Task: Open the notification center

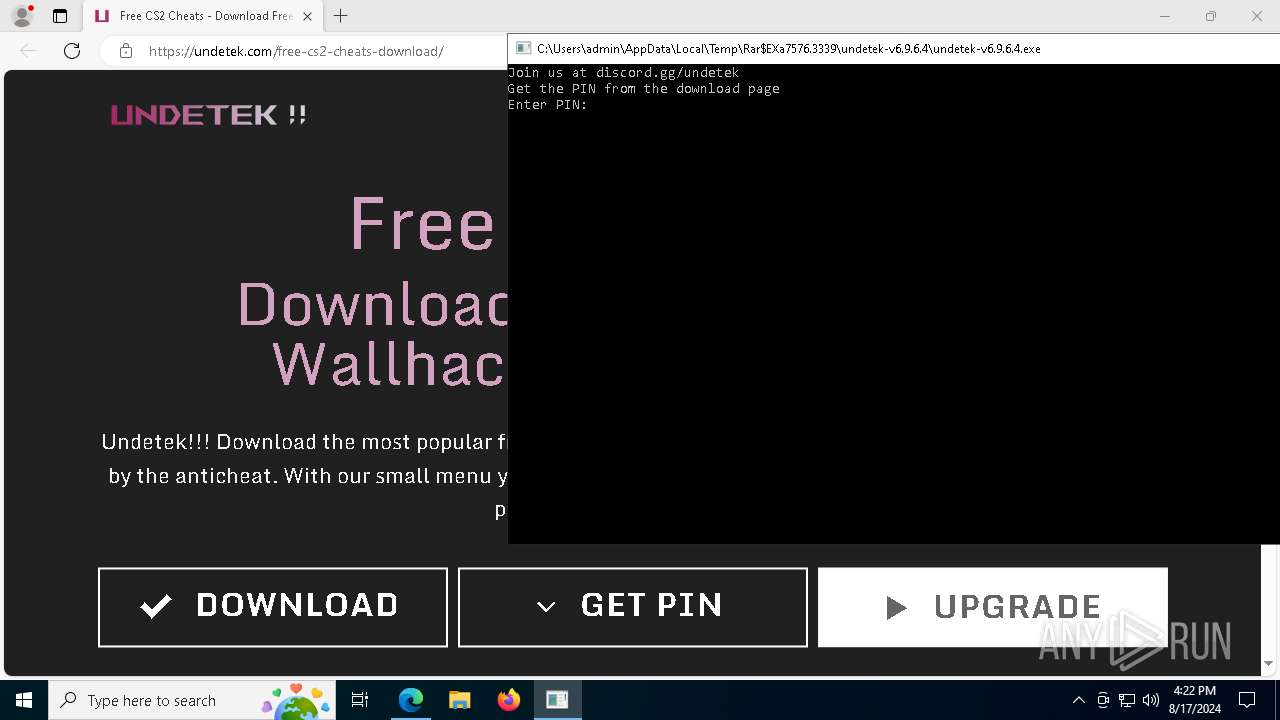Action: [1247, 700]
